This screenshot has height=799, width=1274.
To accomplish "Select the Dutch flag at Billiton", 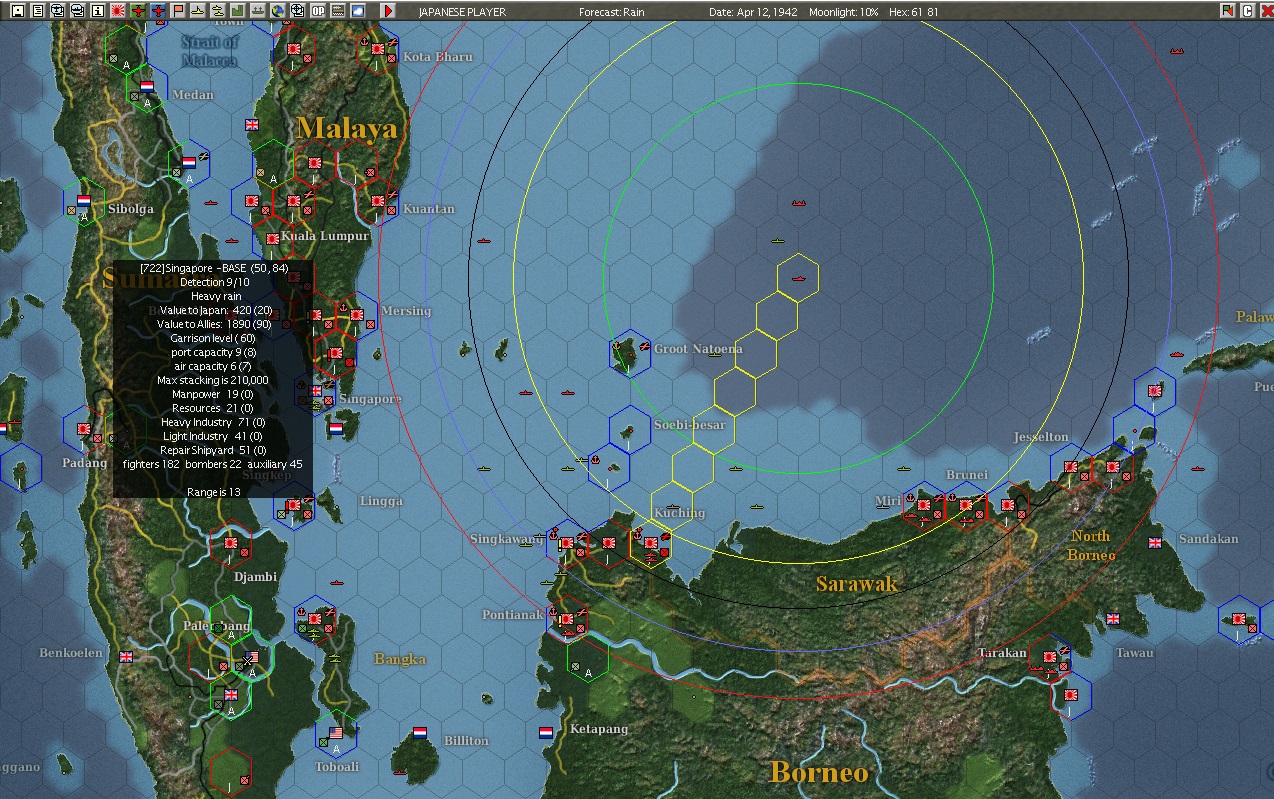I will coord(421,733).
